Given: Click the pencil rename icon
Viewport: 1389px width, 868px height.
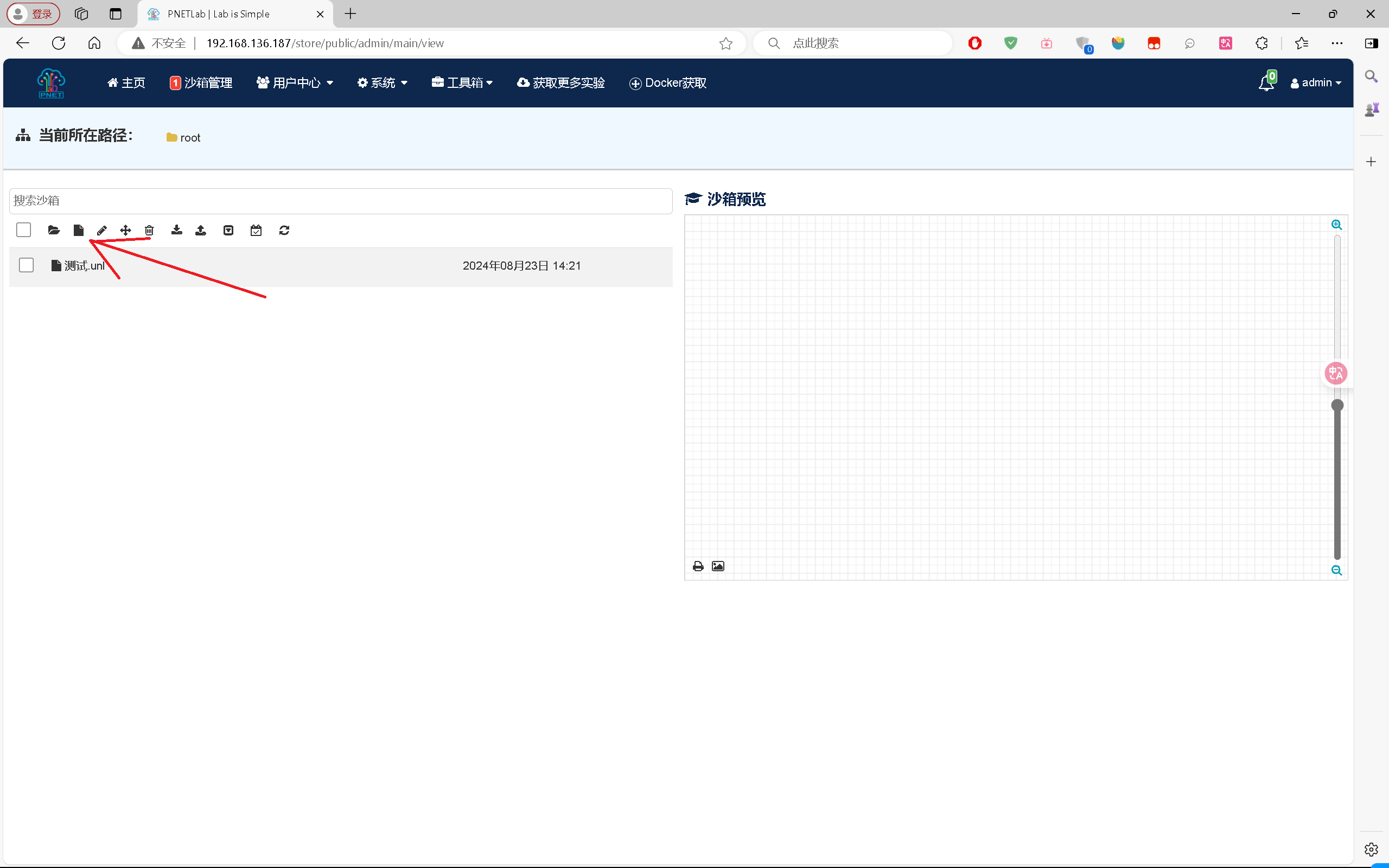Looking at the screenshot, I should click(x=101, y=230).
